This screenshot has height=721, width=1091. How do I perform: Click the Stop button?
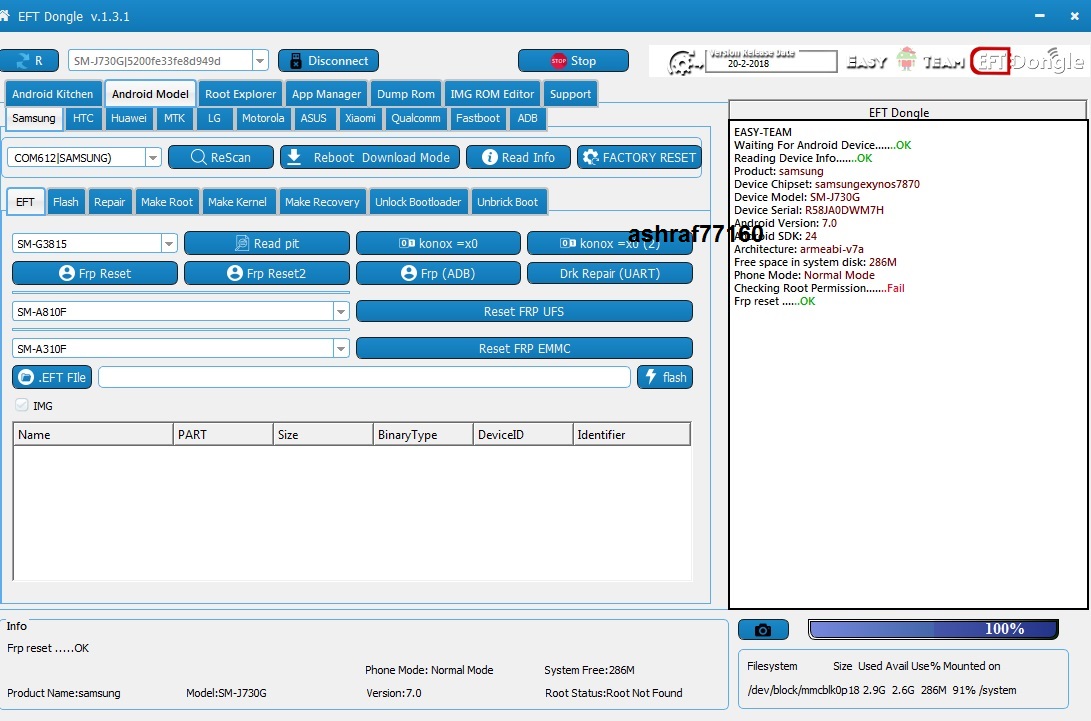pos(573,61)
